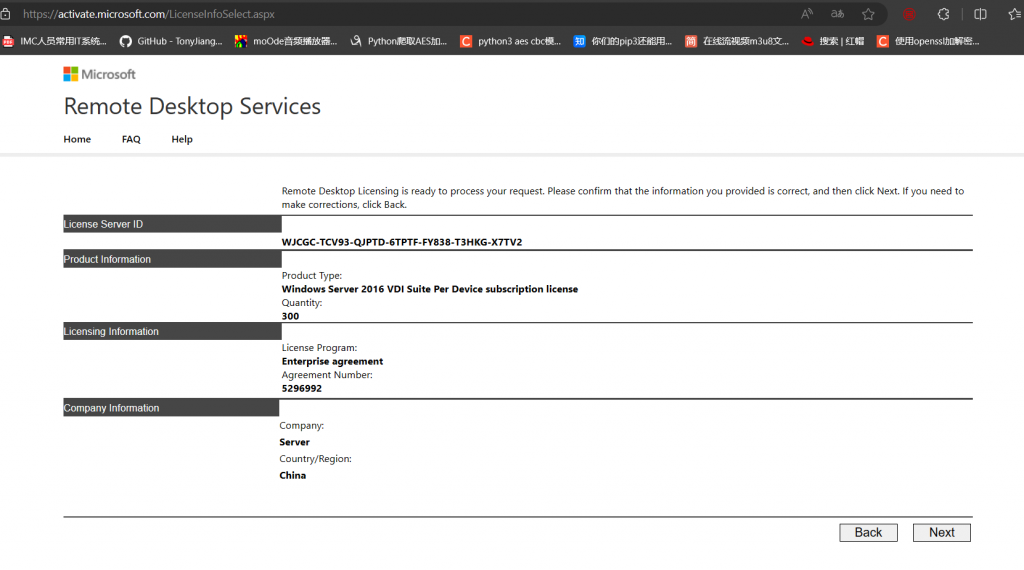Open the Home menu item

77,139
